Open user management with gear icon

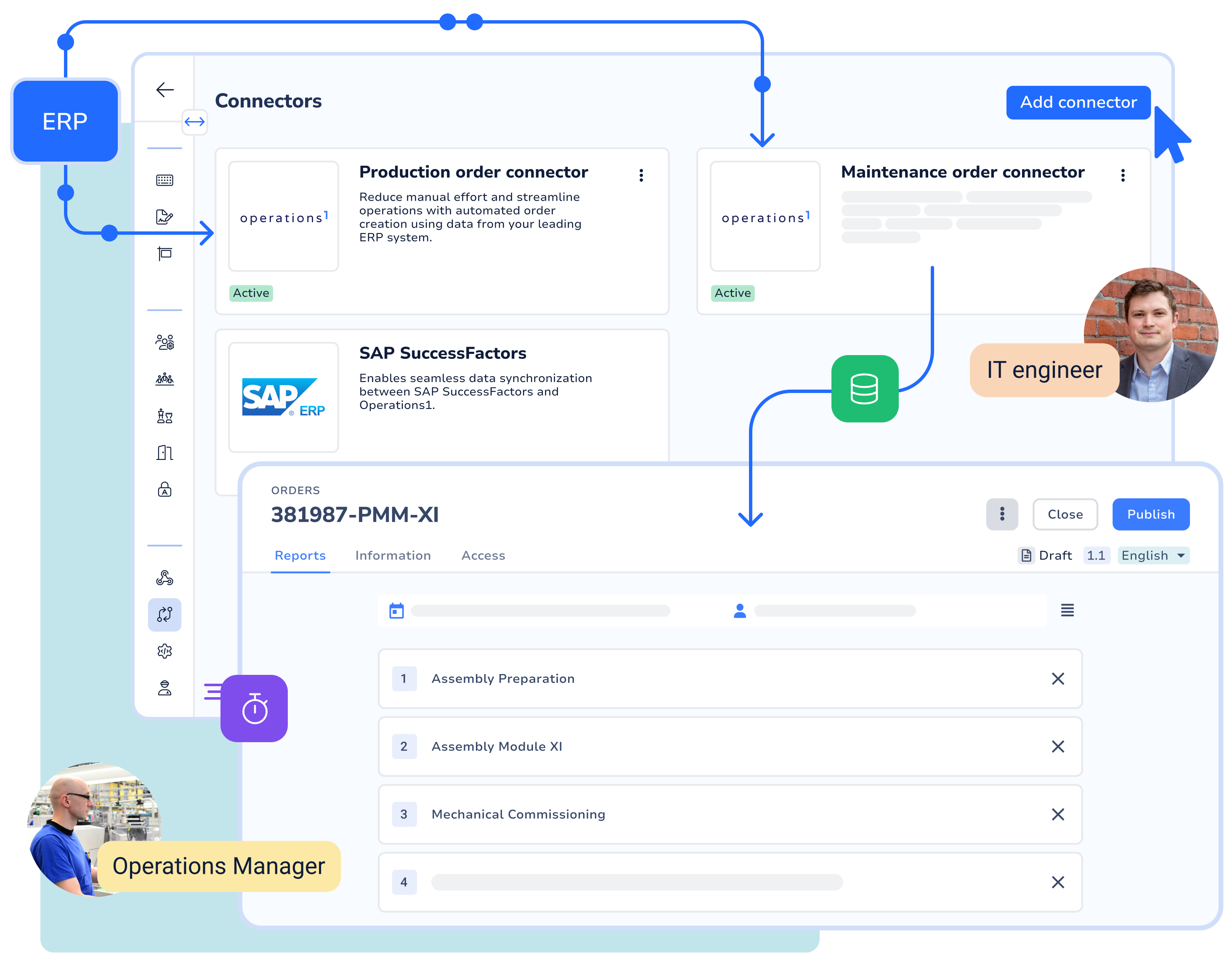pos(164,342)
